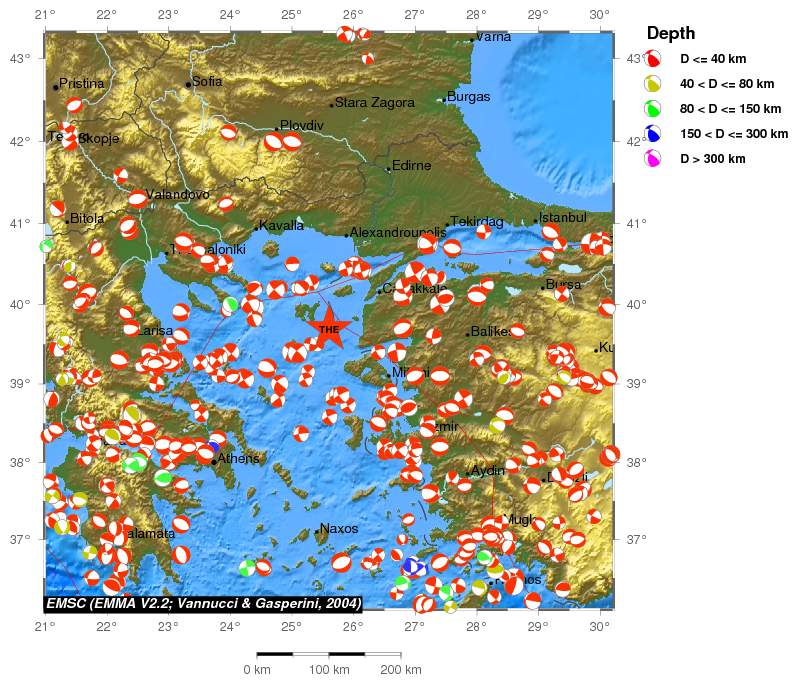Screen dimensions: 798x684
Task: Click the Depth legend title
Action: (x=671, y=33)
